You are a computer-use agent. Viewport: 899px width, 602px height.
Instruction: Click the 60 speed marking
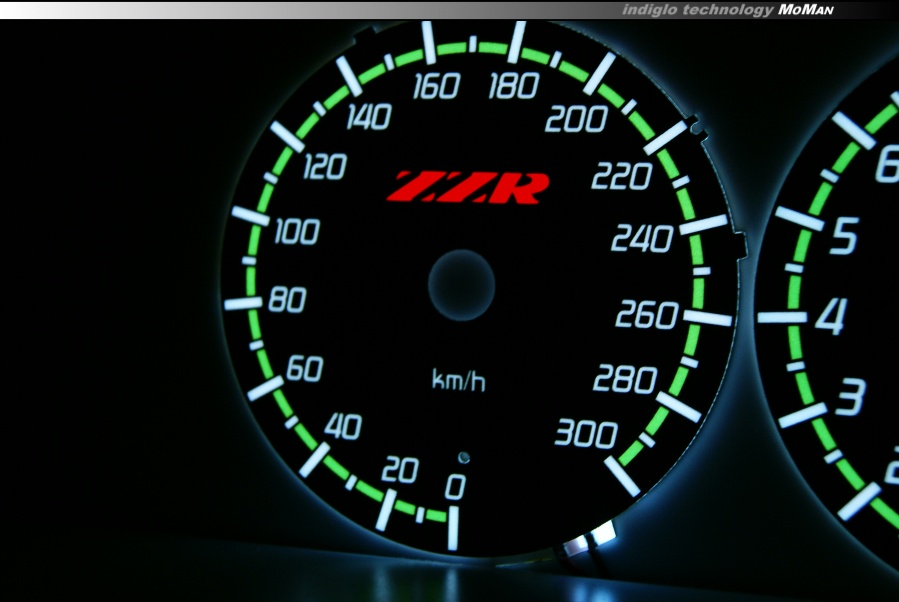[x=305, y=369]
